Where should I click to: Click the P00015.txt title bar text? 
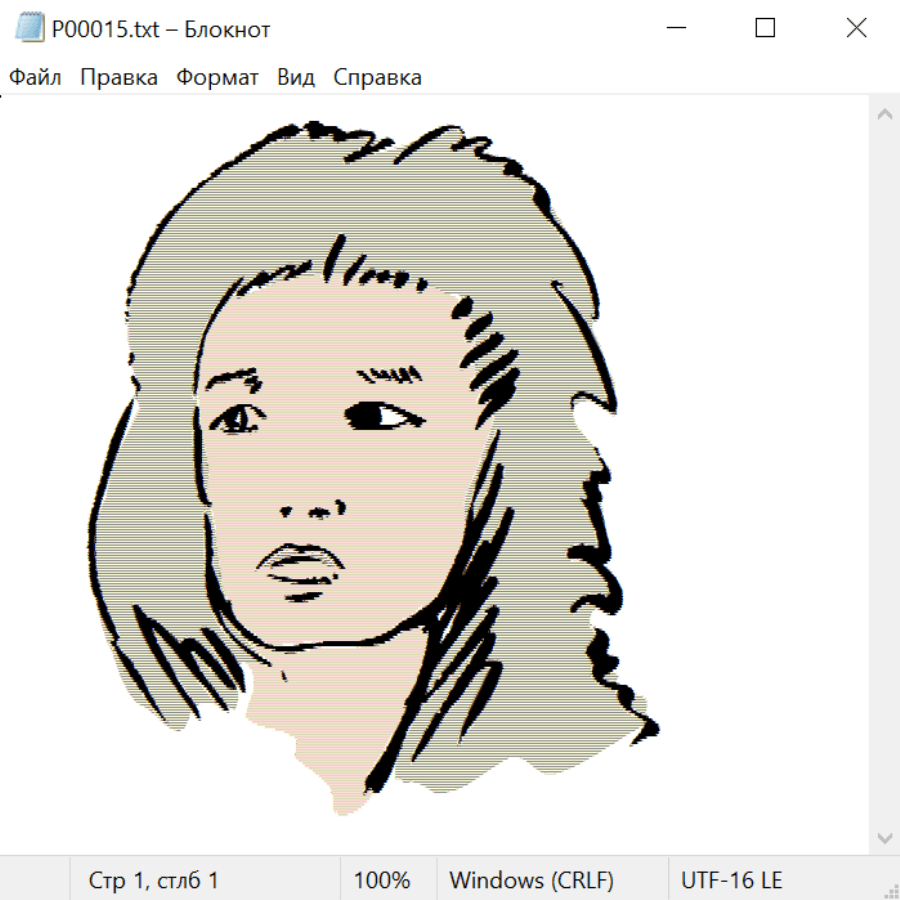tap(161, 29)
